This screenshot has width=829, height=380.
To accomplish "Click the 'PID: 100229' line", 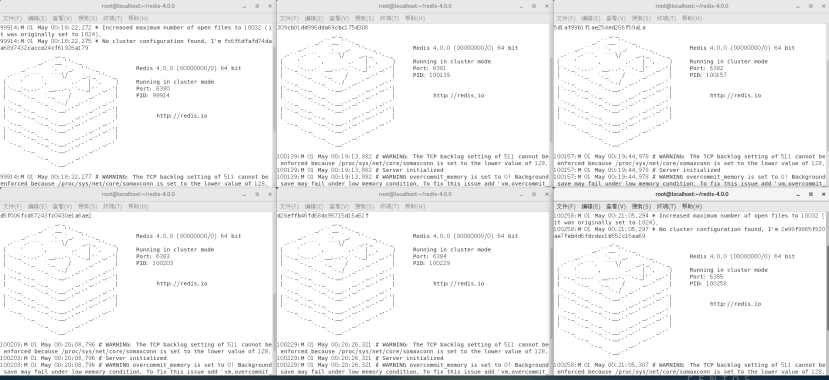I will coord(431,263).
